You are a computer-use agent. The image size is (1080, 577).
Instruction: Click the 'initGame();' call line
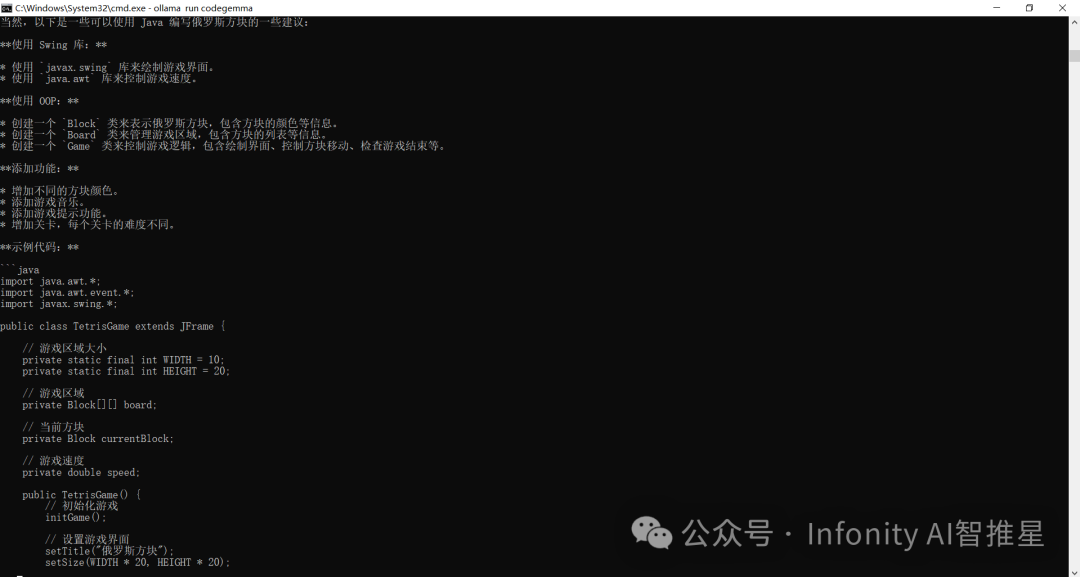[76, 517]
